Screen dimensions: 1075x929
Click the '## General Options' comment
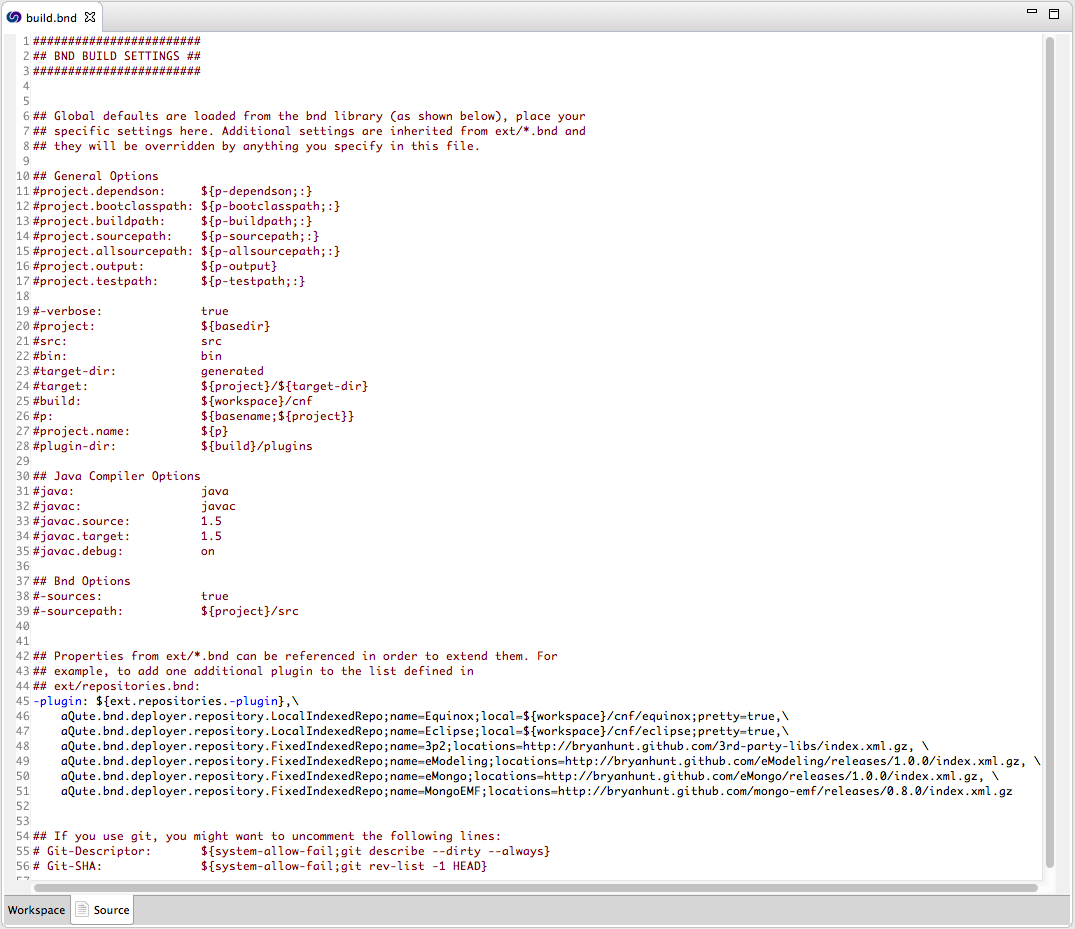[95, 176]
